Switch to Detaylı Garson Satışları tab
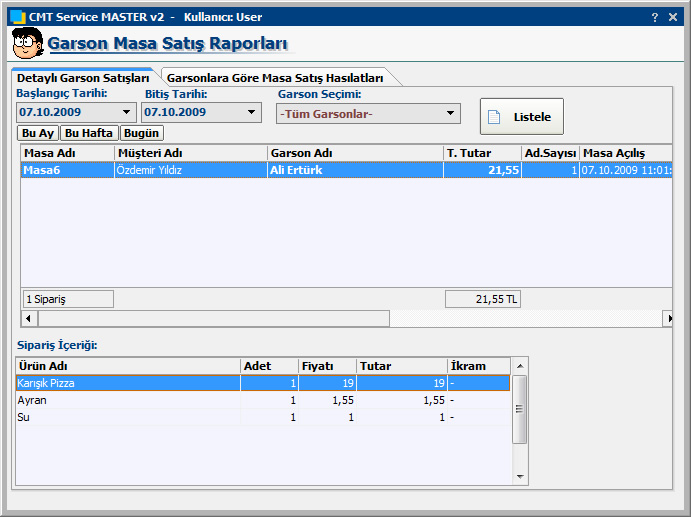691x517 pixels. (83, 77)
